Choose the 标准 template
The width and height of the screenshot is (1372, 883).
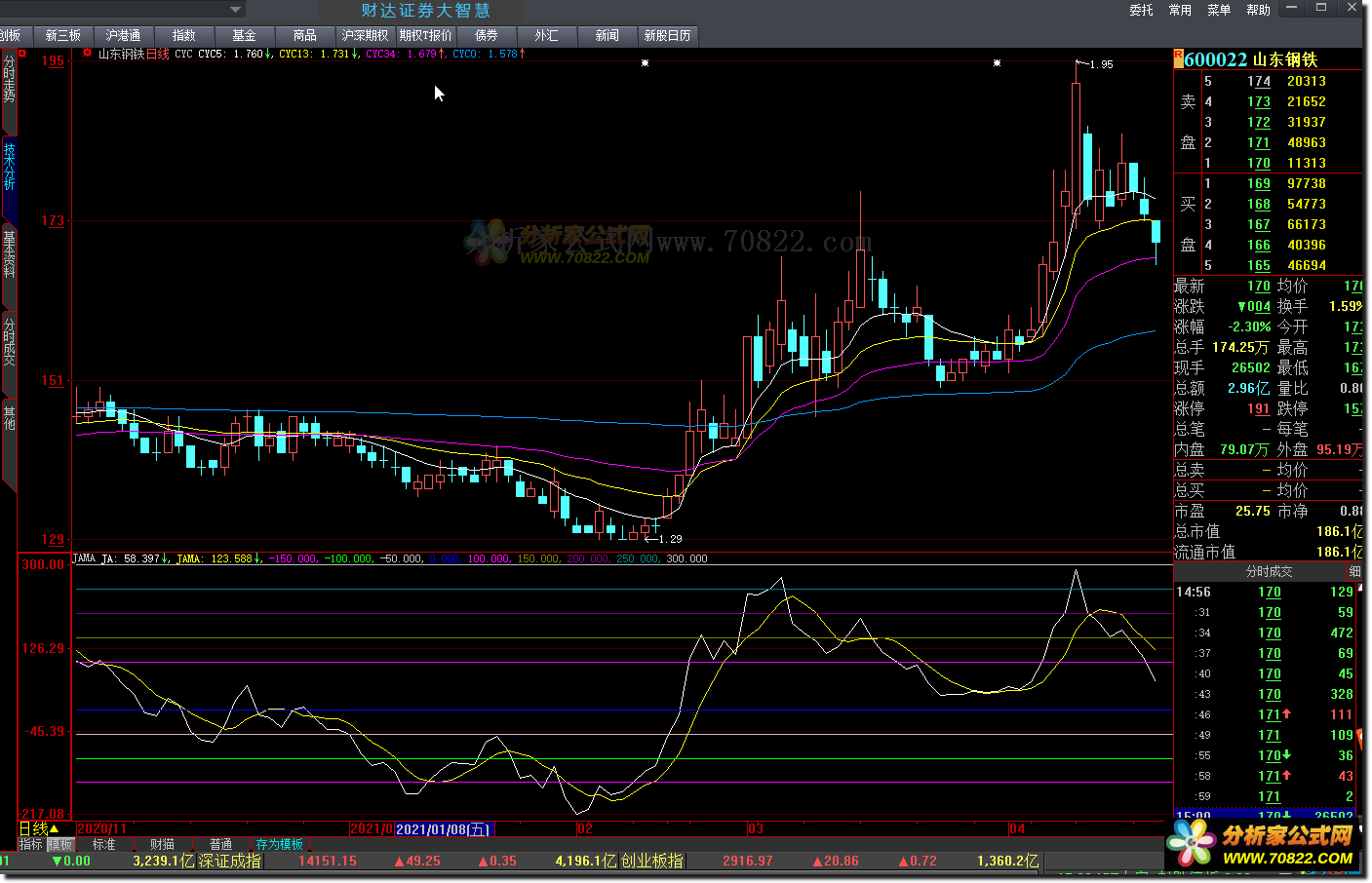(103, 844)
